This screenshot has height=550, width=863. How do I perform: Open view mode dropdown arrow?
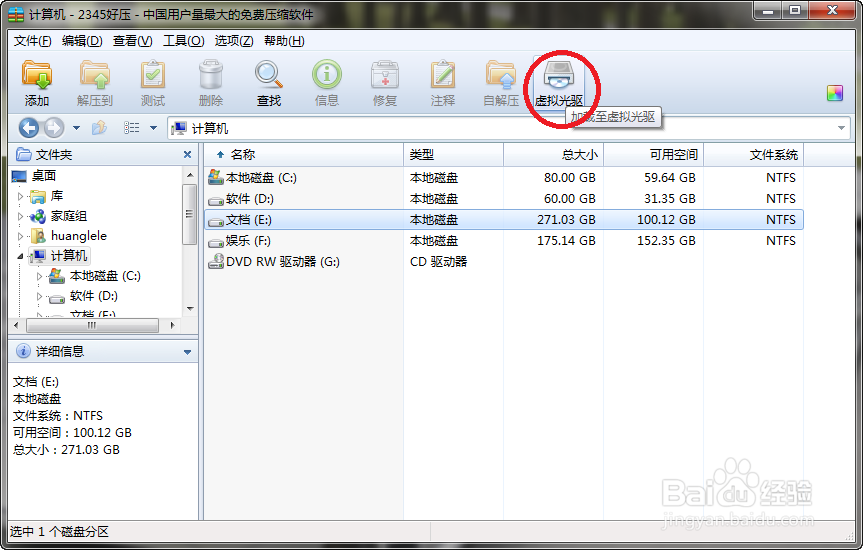click(x=154, y=128)
